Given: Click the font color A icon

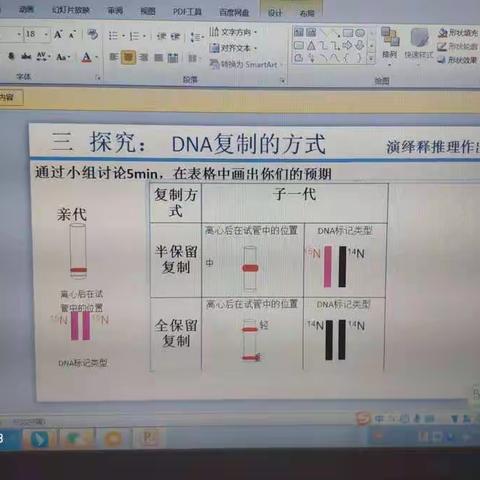Looking at the screenshot, I should pos(86,57).
